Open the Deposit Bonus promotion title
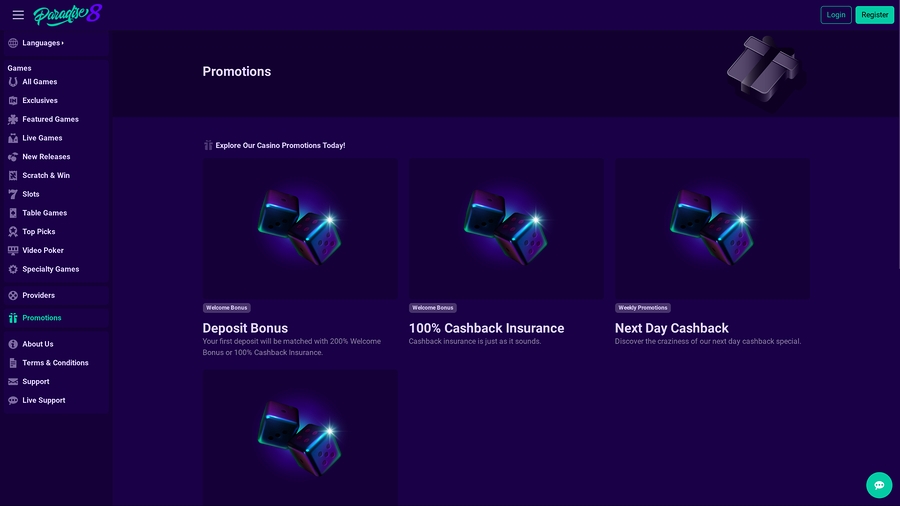This screenshot has width=900, height=506. click(245, 328)
